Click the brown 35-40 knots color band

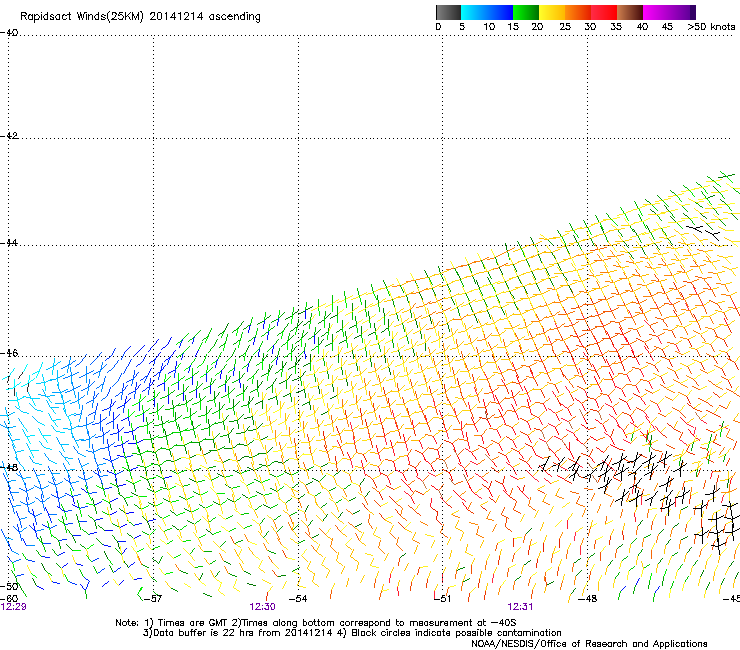630,12
